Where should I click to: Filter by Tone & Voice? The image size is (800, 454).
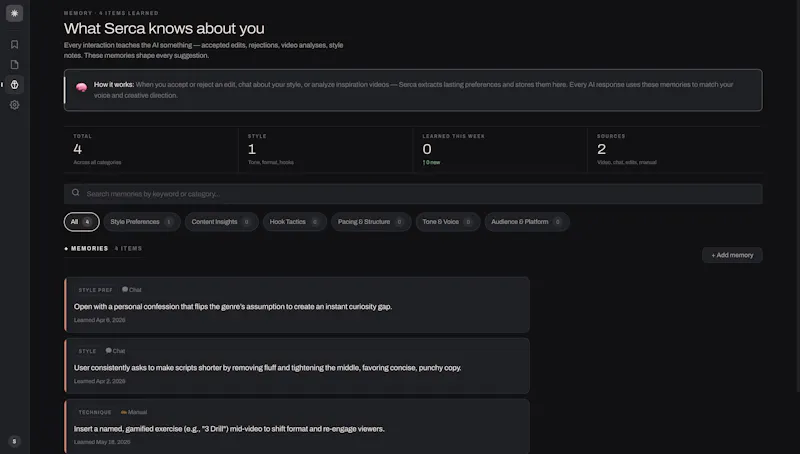(x=447, y=222)
